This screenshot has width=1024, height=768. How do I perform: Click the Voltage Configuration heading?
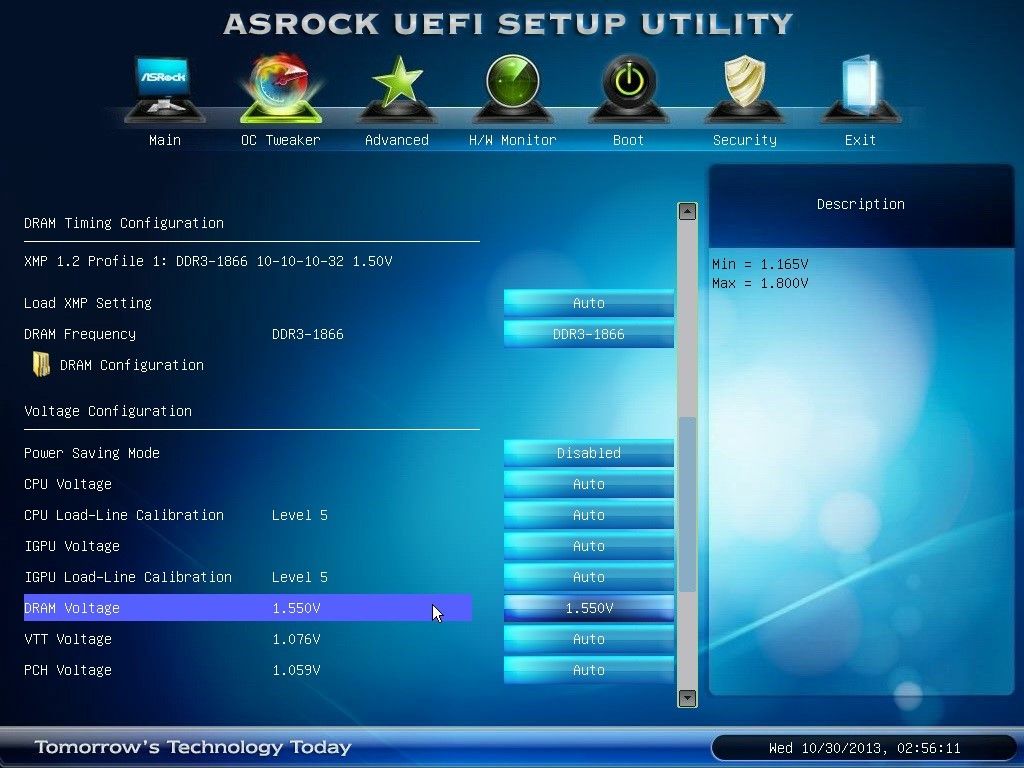108,411
